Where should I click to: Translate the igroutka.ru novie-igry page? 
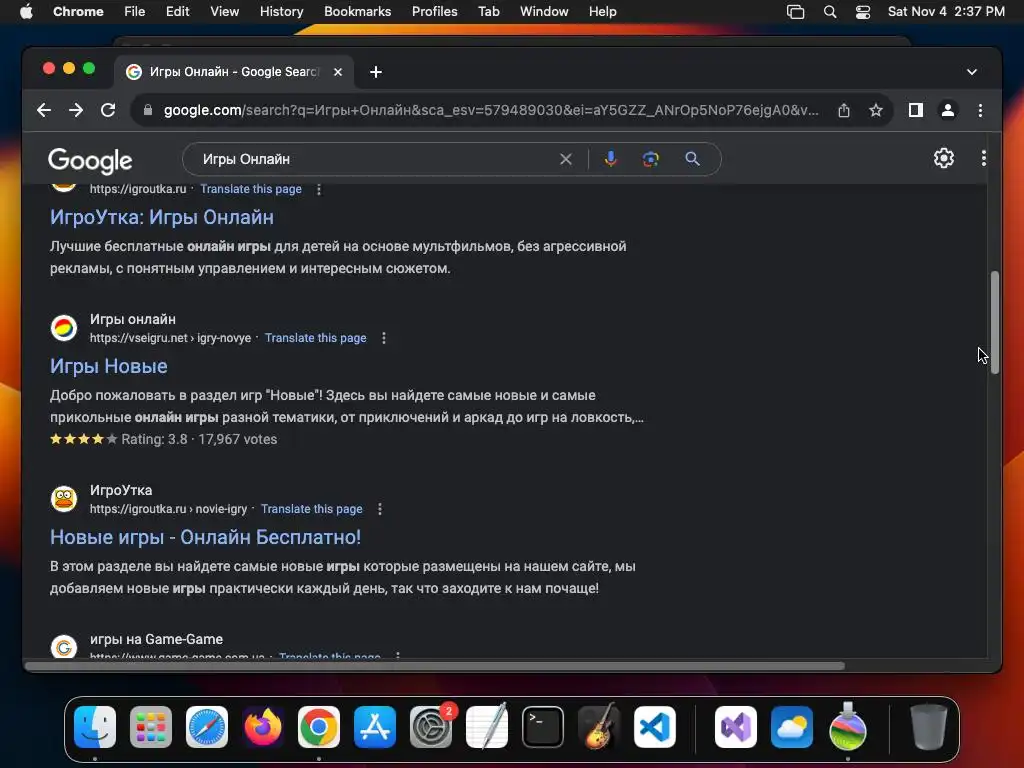point(312,509)
